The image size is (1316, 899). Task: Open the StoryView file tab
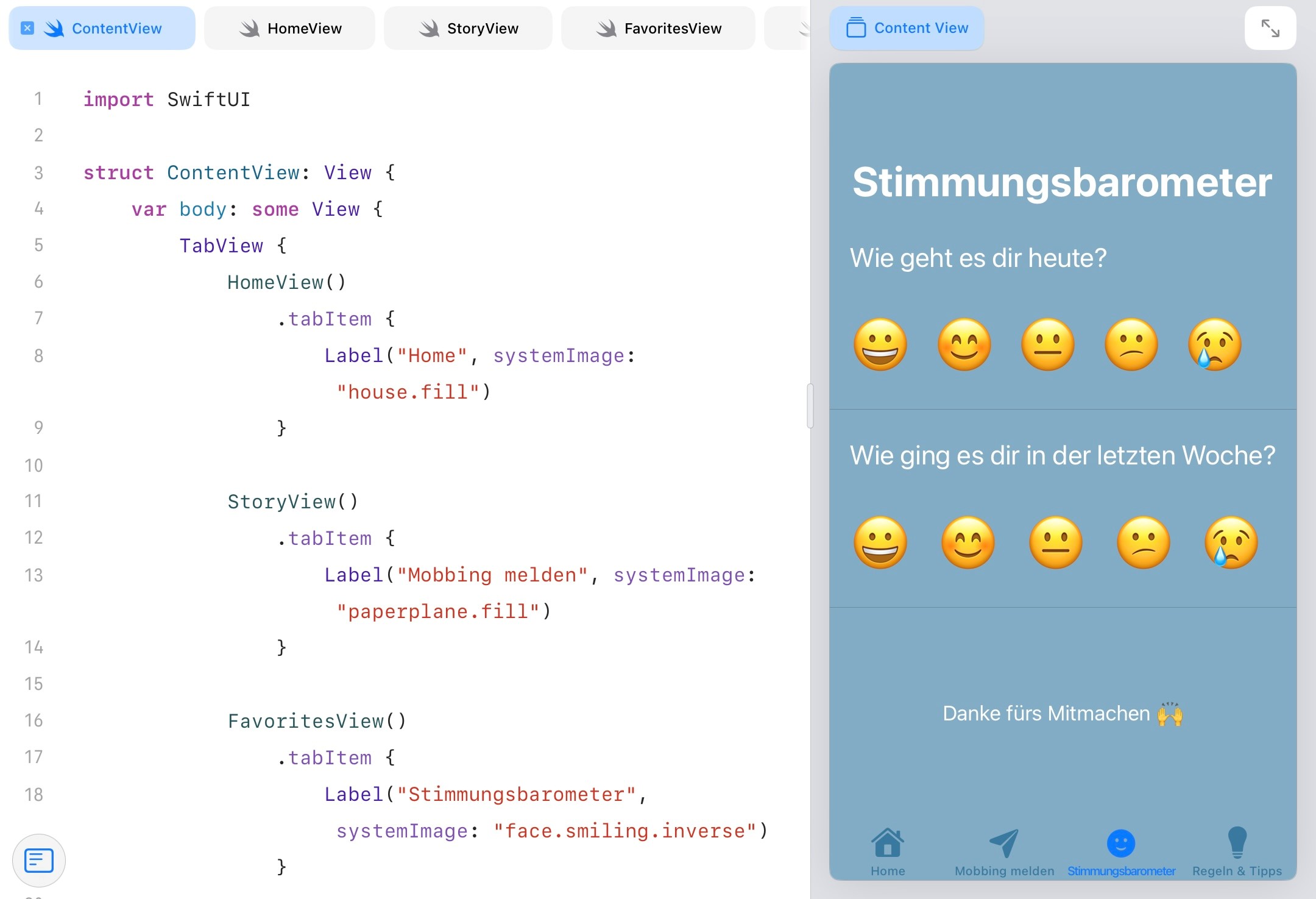(x=469, y=28)
